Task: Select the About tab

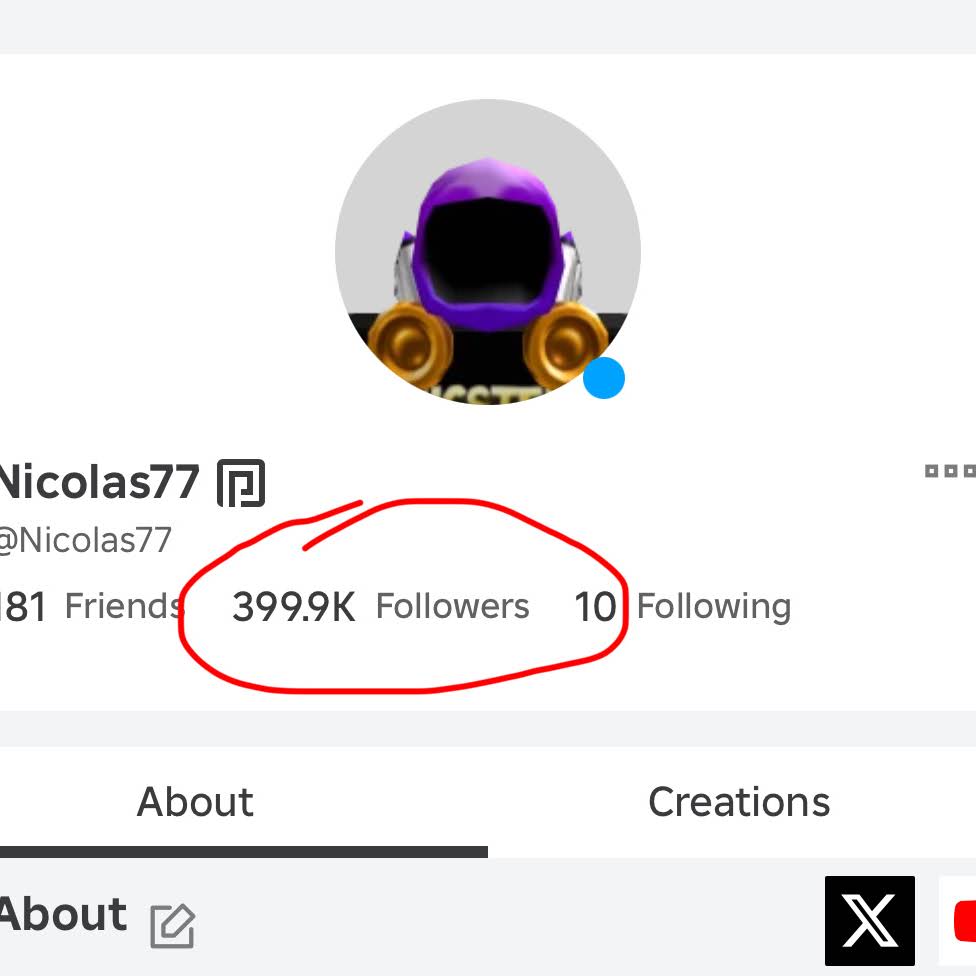Action: point(195,802)
